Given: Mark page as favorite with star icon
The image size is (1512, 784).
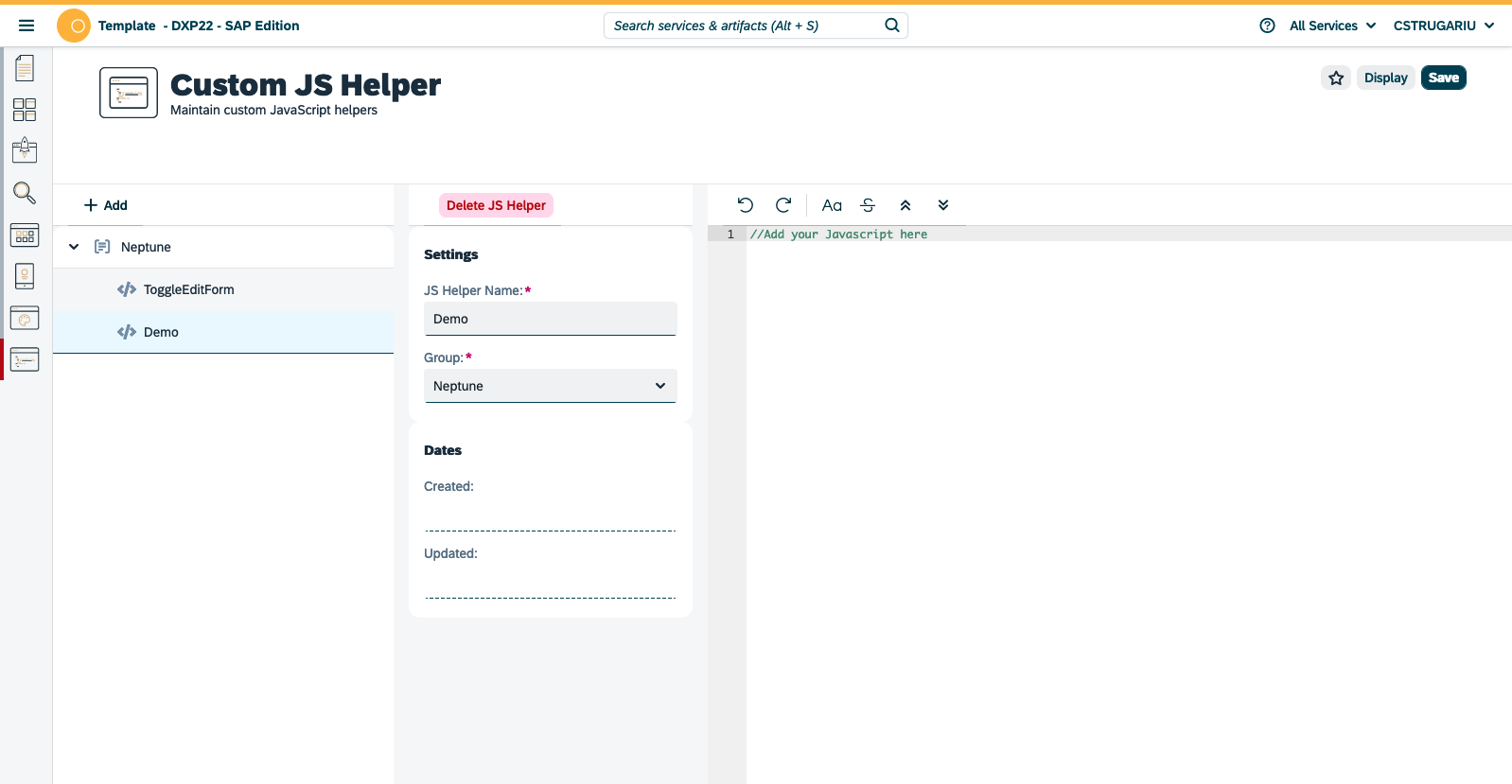Looking at the screenshot, I should tap(1336, 78).
